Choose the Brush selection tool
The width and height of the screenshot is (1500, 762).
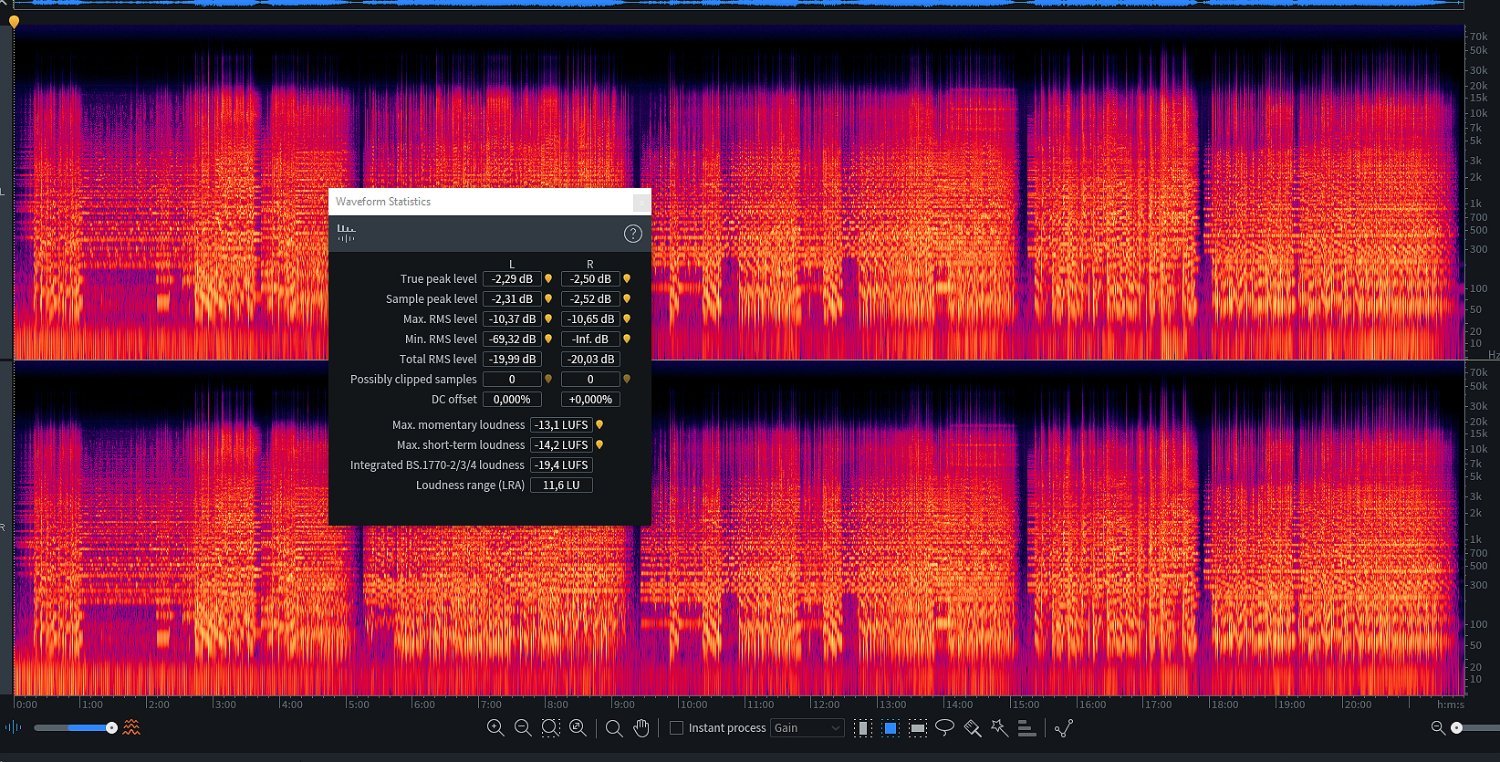coord(972,728)
